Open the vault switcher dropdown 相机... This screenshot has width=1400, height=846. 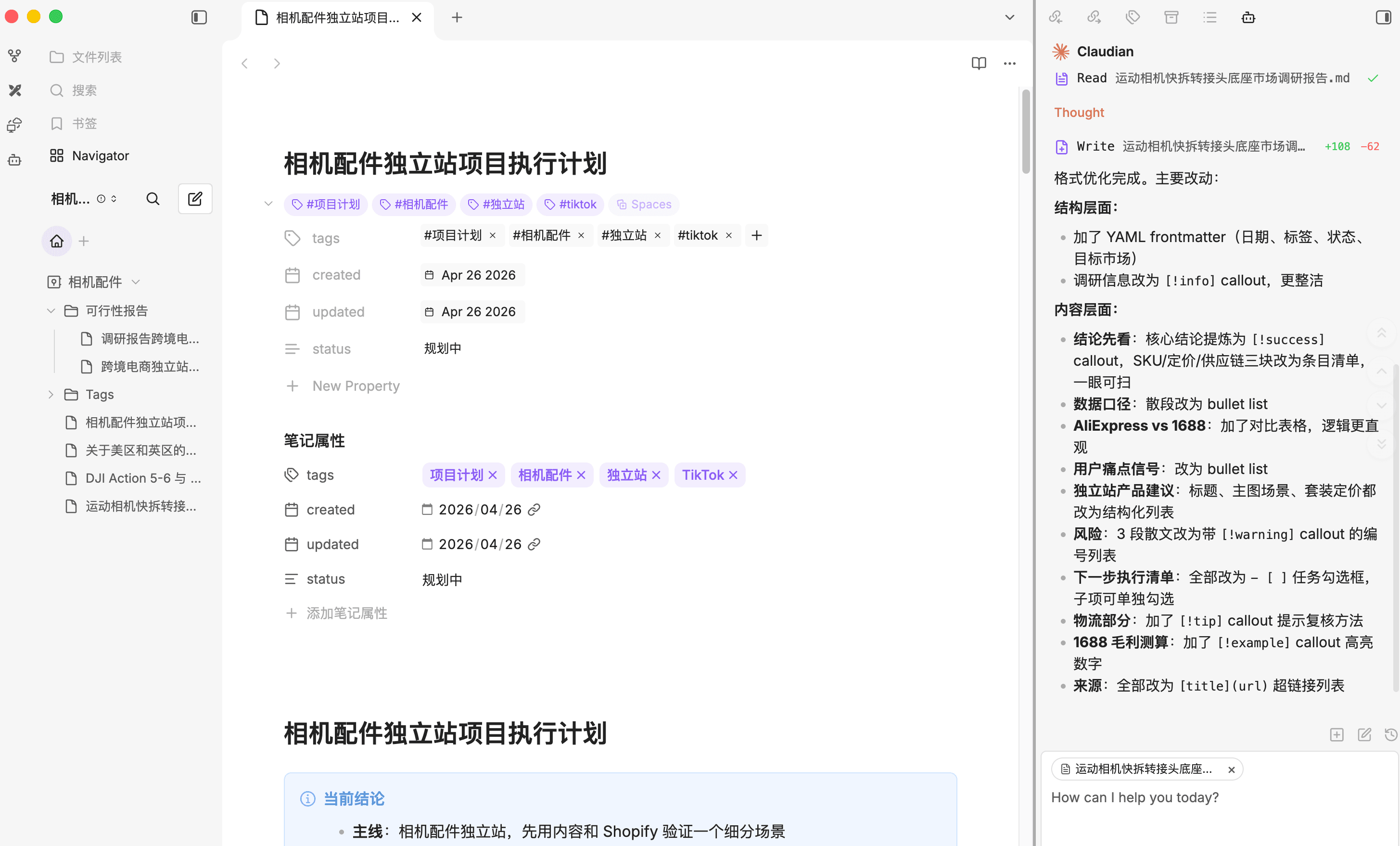84,199
